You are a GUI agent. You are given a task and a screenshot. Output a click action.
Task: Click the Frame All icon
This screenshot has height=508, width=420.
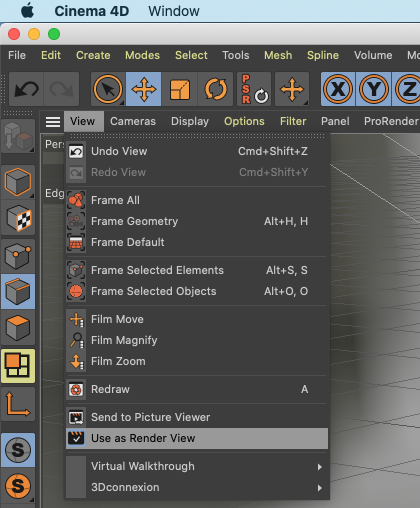tap(76, 200)
